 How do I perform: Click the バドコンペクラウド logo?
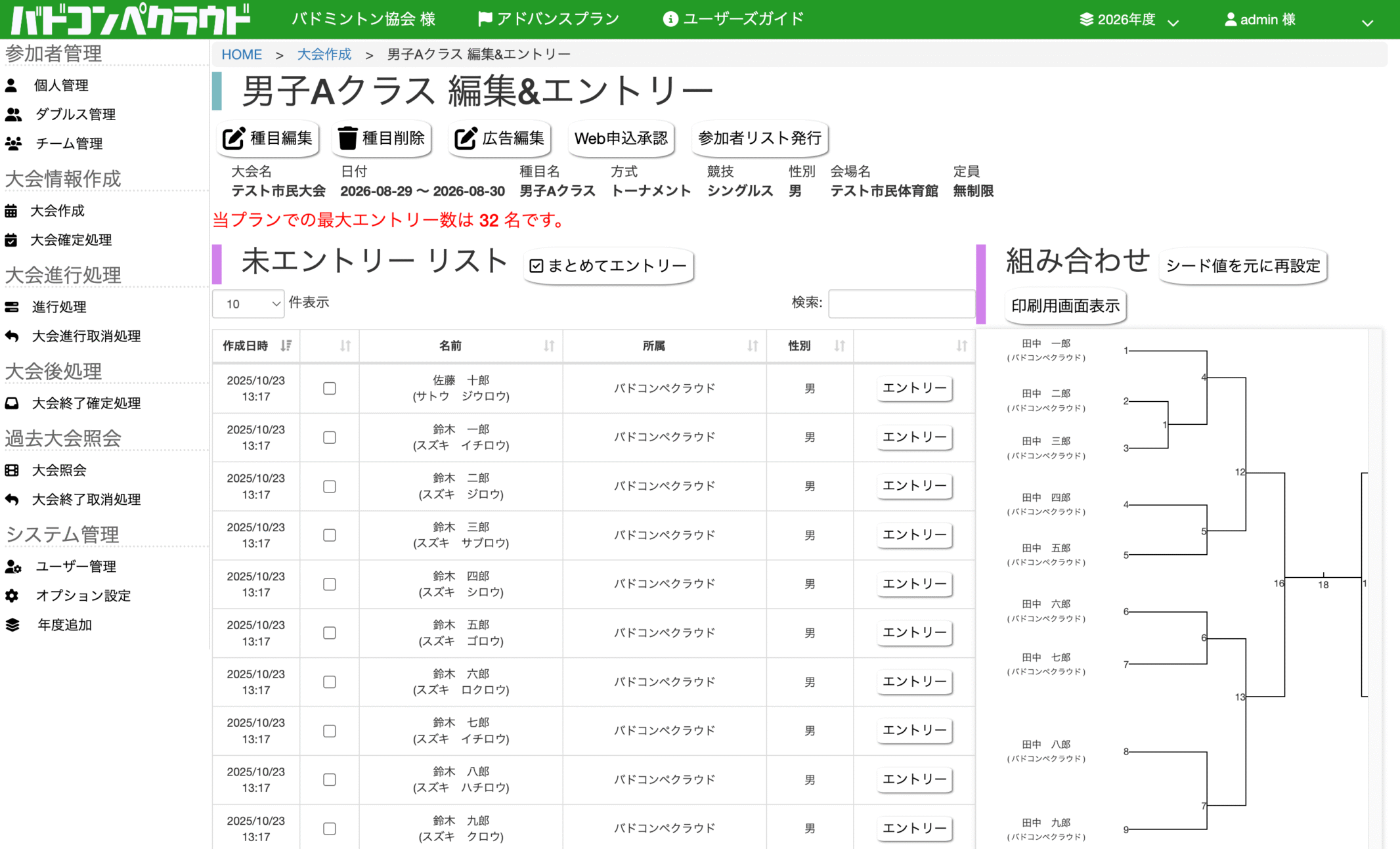tap(131, 19)
